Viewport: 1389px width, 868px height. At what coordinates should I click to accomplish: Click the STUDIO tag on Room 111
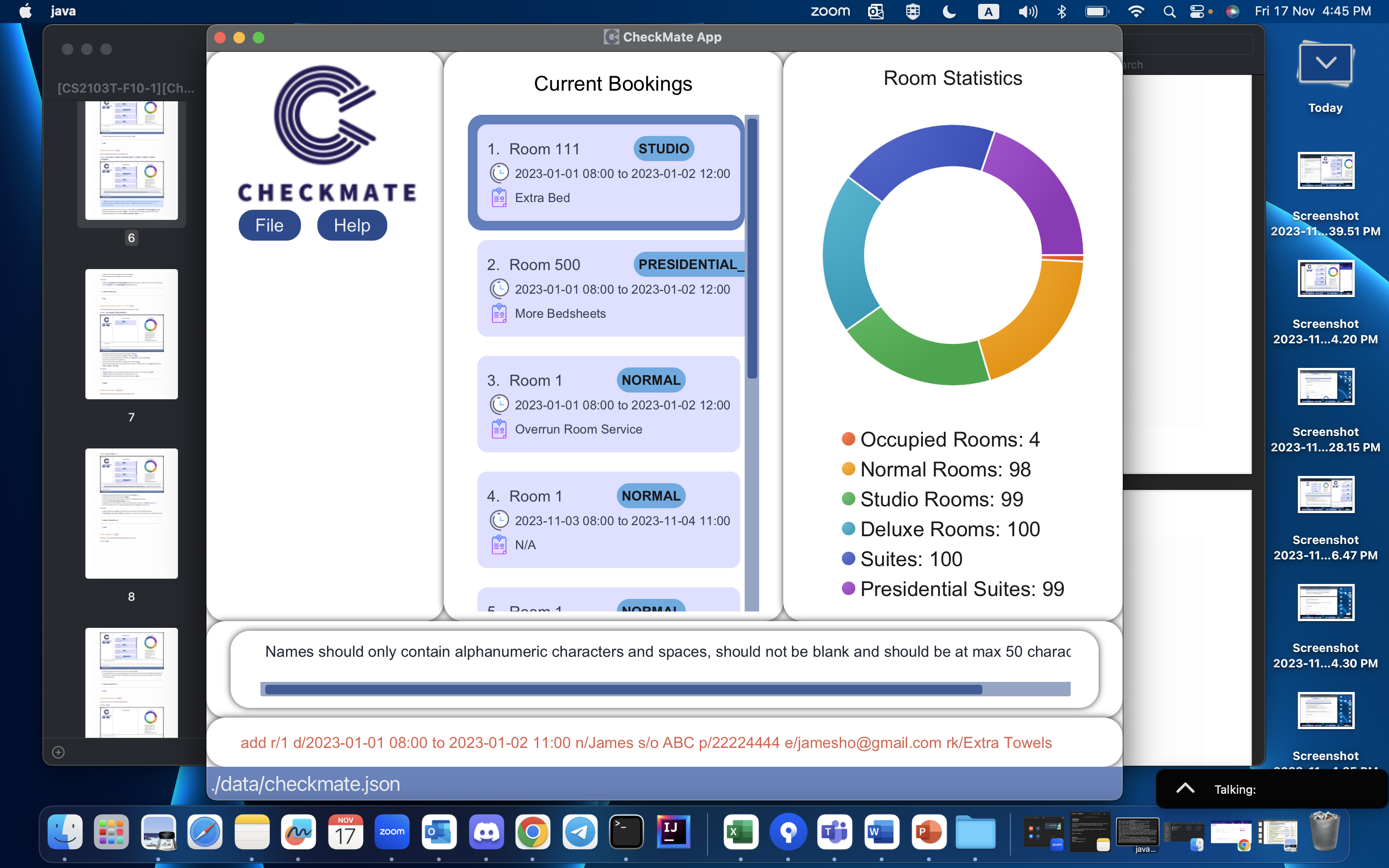tap(664, 149)
